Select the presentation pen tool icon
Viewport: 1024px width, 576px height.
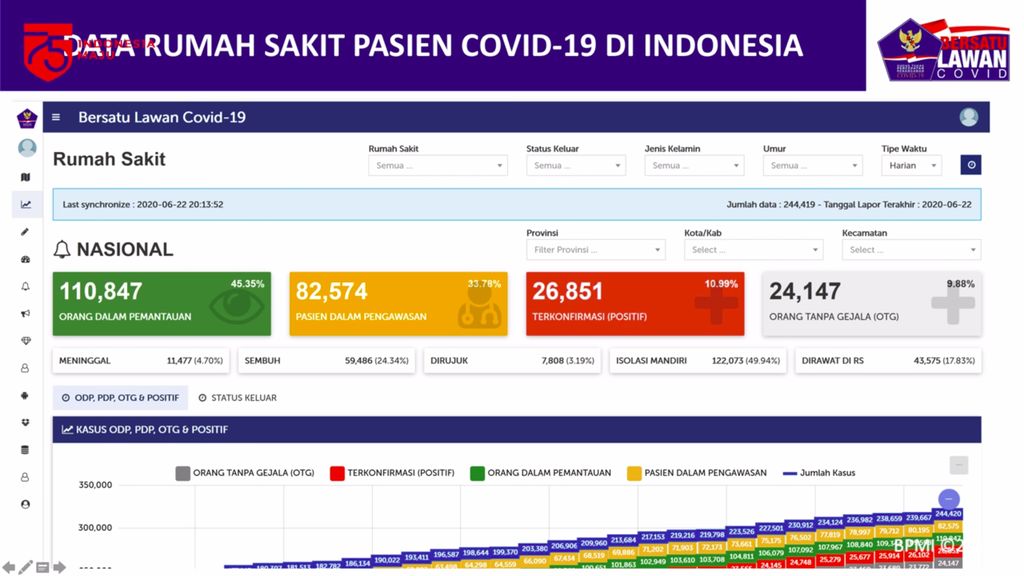click(25, 568)
